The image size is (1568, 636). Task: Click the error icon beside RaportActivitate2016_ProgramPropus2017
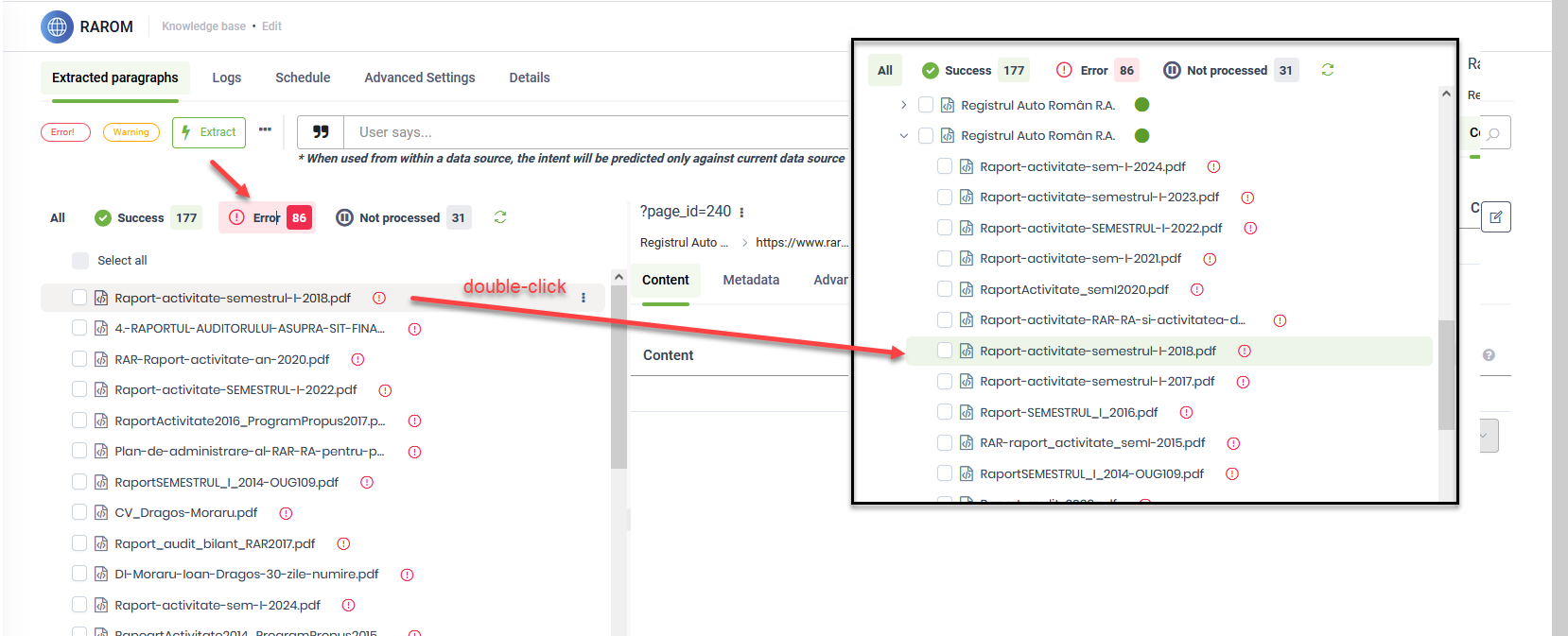pos(414,421)
